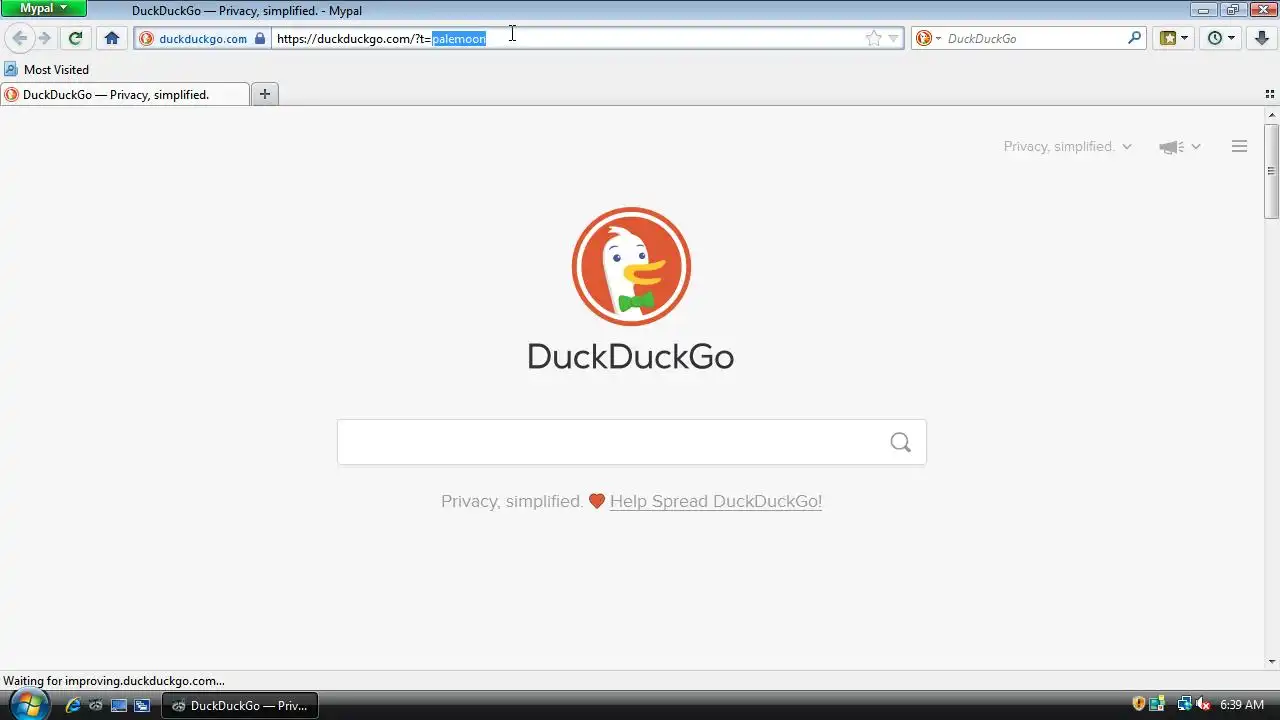The image size is (1280, 720).
Task: Launch Internet Explorer from quick launch
Action: [72, 705]
